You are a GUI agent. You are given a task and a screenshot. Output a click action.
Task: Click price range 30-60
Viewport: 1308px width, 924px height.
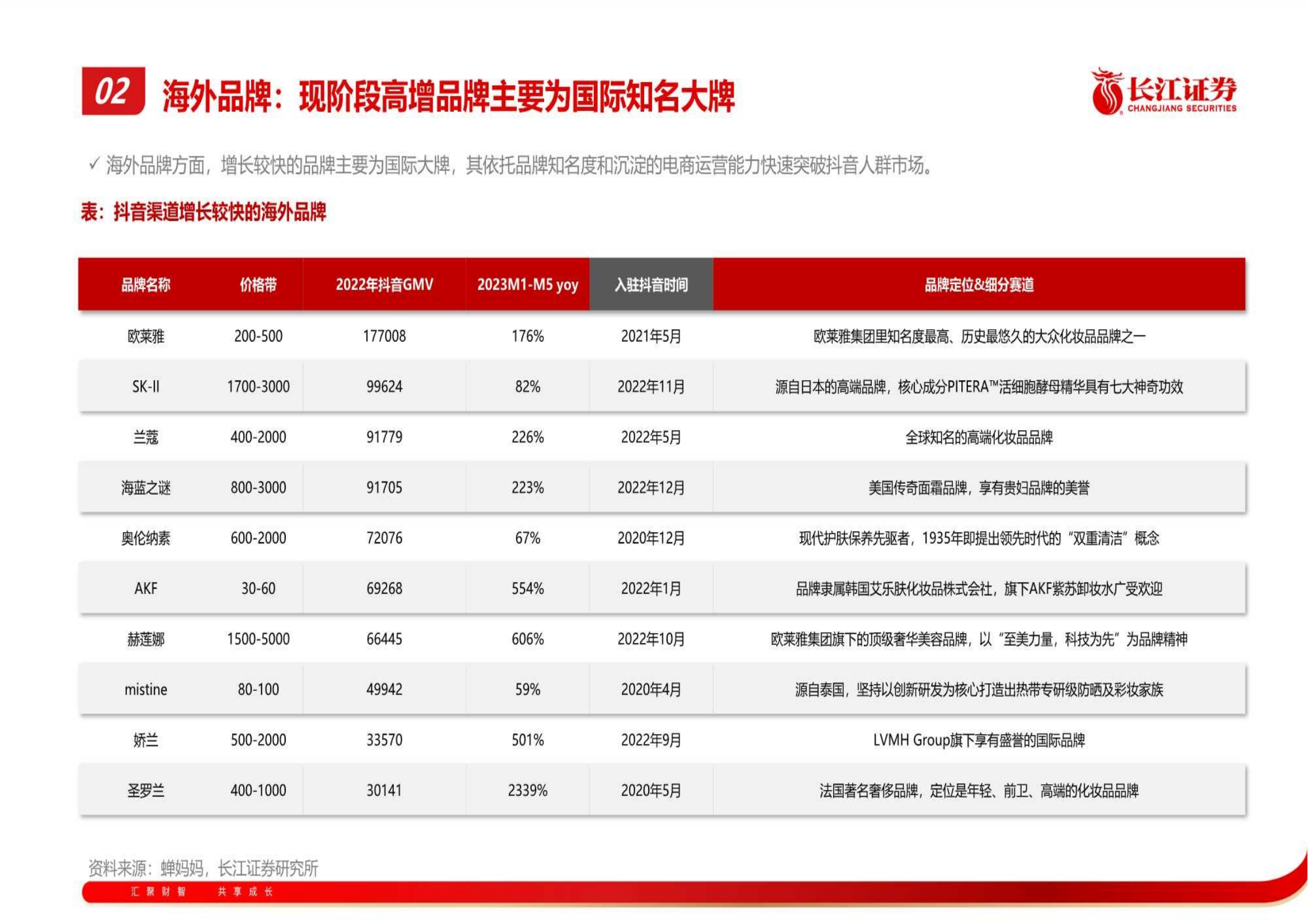tap(258, 589)
